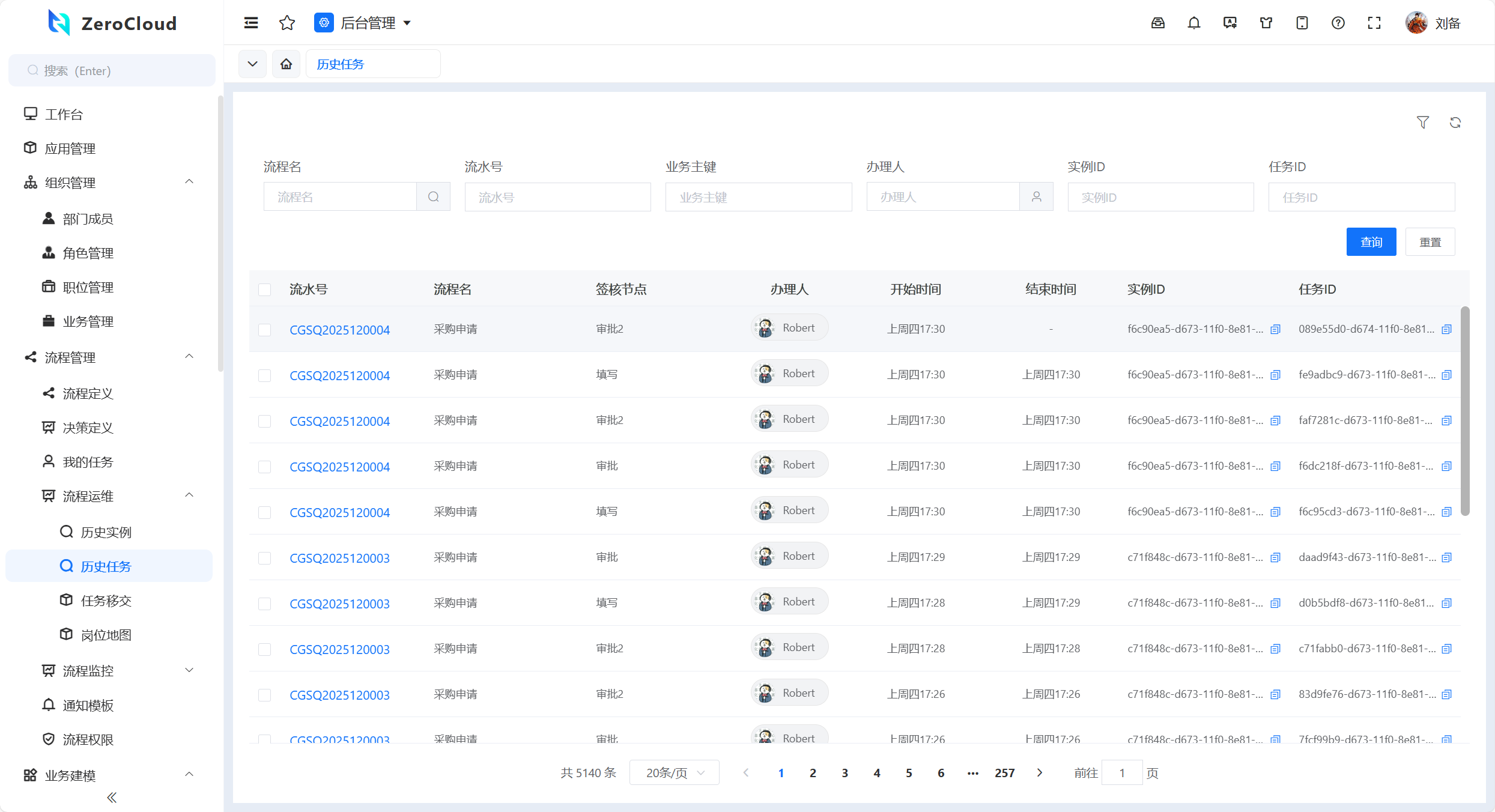Image resolution: width=1495 pixels, height=812 pixels.
Task: Go to page 3 in pagination
Action: tap(845, 773)
